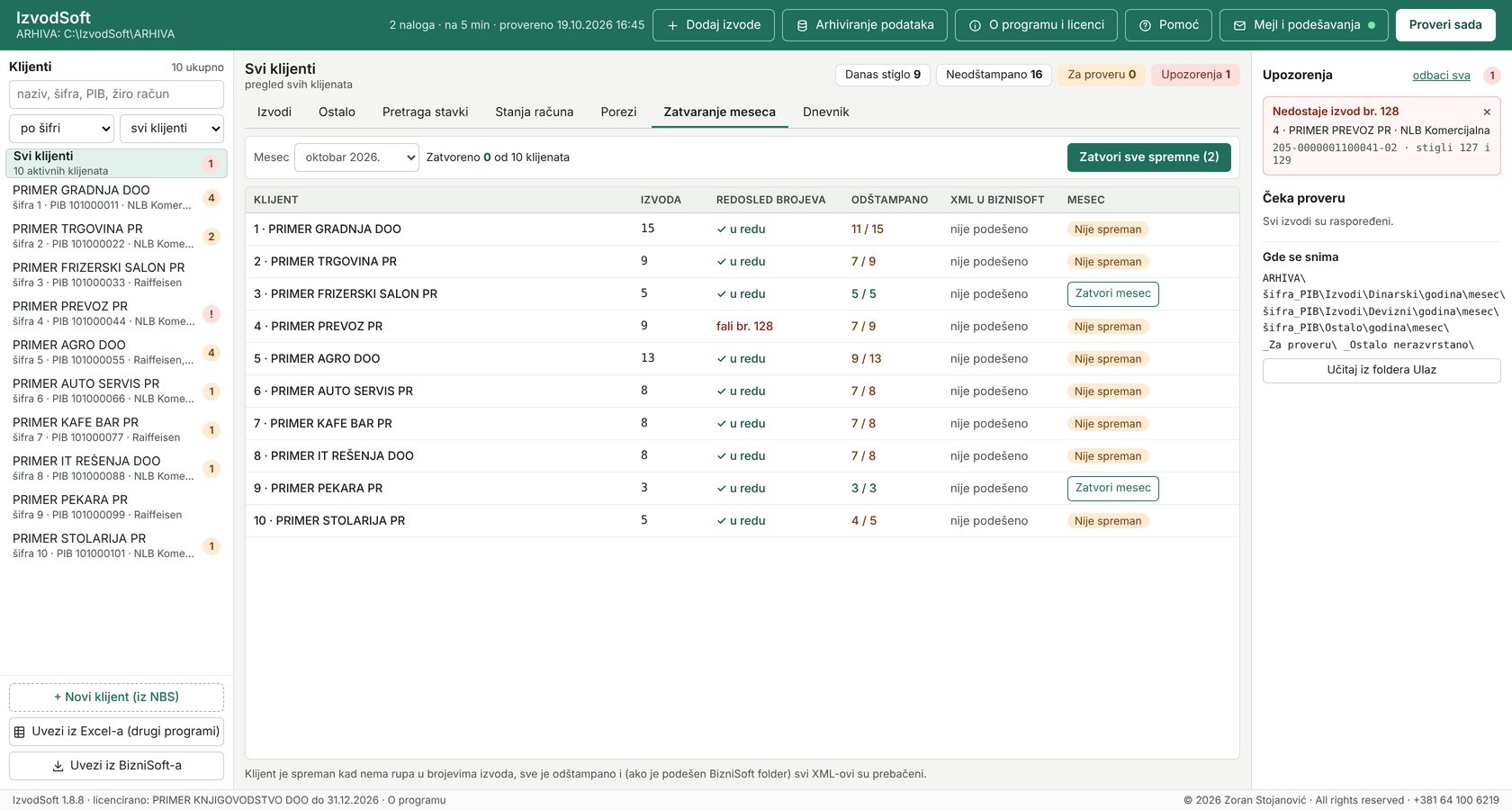Image resolution: width=1512 pixels, height=810 pixels.
Task: Select PRIMER IT REŠENJA DOO in sidebar
Action: tap(116, 468)
